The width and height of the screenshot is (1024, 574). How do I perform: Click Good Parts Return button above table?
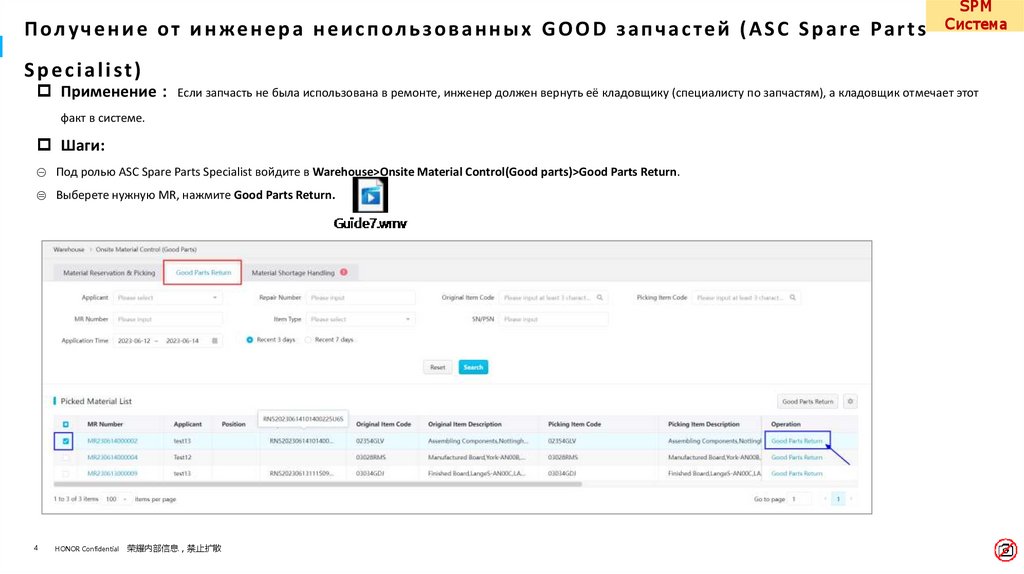point(808,402)
